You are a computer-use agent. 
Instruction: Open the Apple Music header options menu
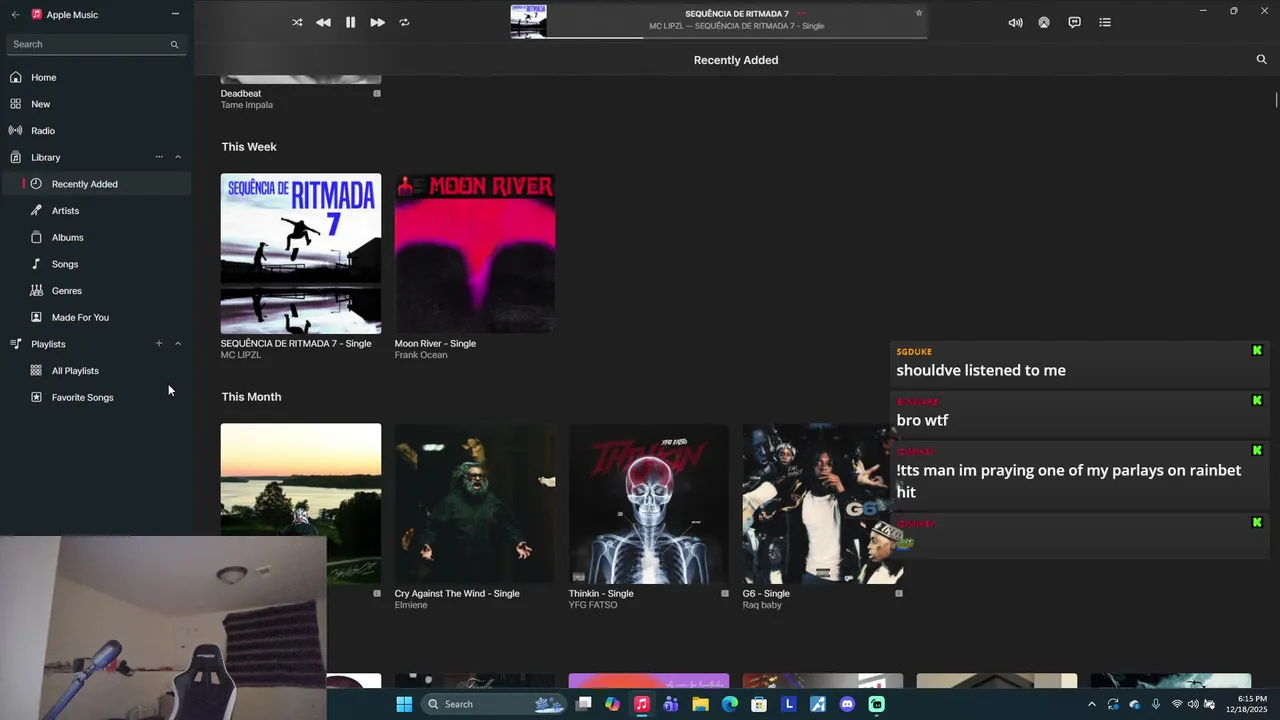click(175, 14)
